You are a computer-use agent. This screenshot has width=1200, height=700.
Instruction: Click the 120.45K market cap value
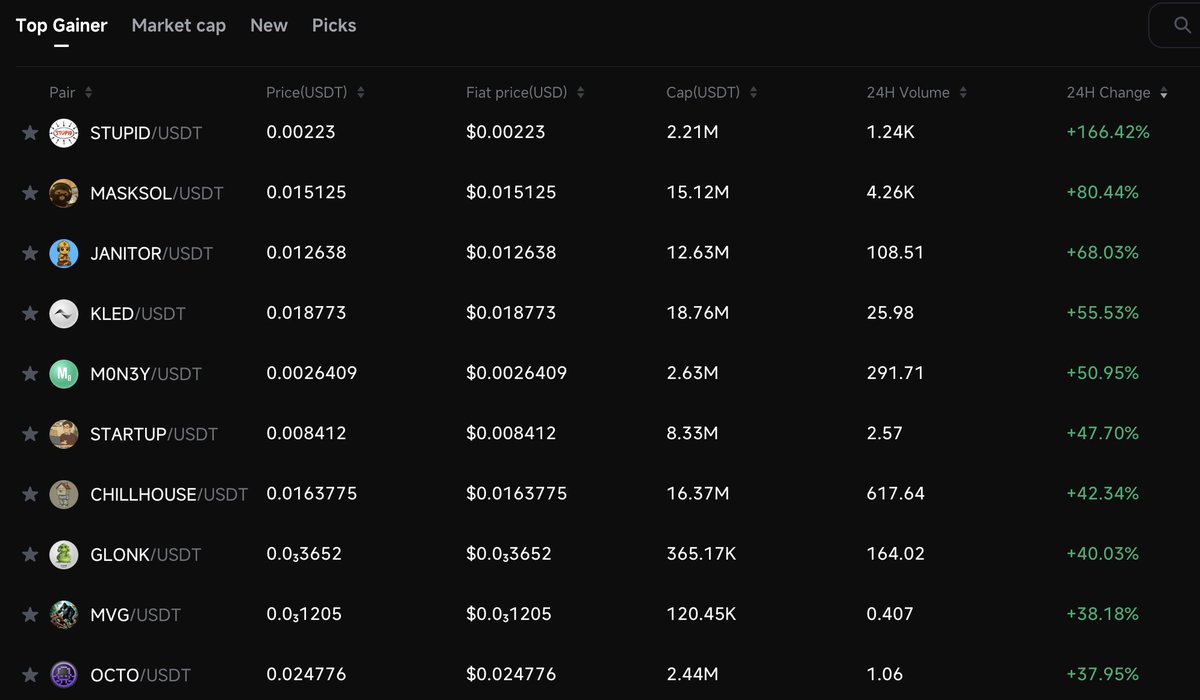pos(701,613)
